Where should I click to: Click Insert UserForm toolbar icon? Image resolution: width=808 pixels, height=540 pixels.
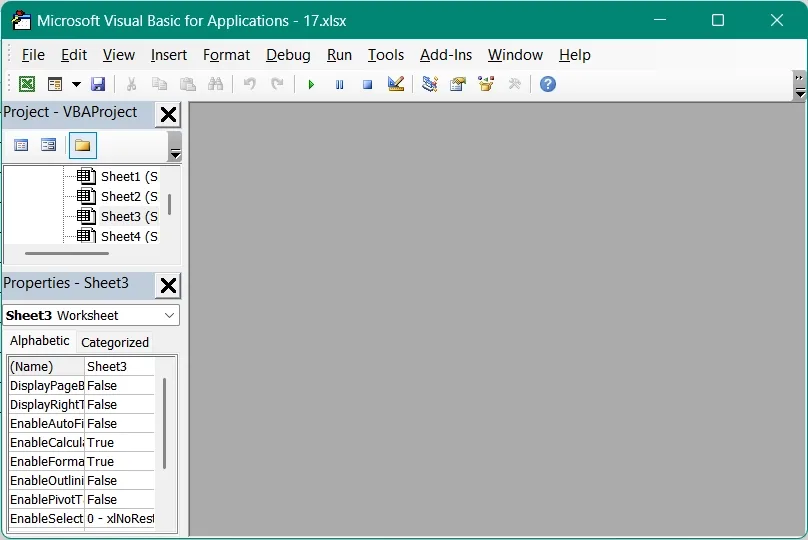click(x=55, y=84)
